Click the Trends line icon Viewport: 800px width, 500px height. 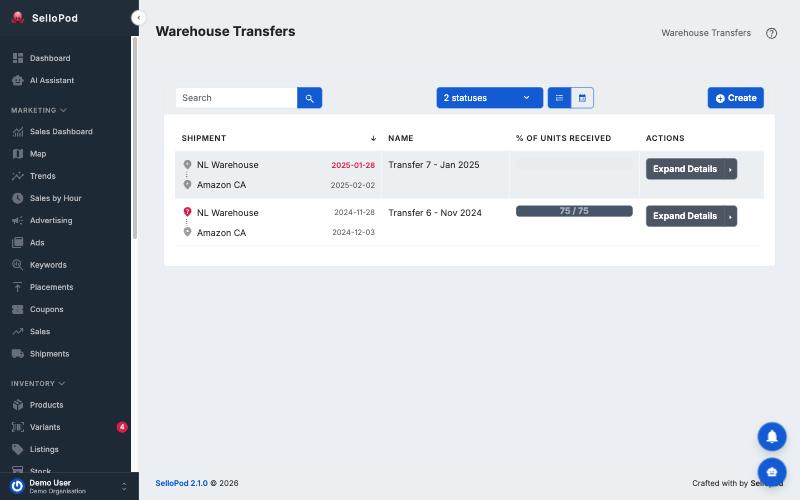click(18, 176)
